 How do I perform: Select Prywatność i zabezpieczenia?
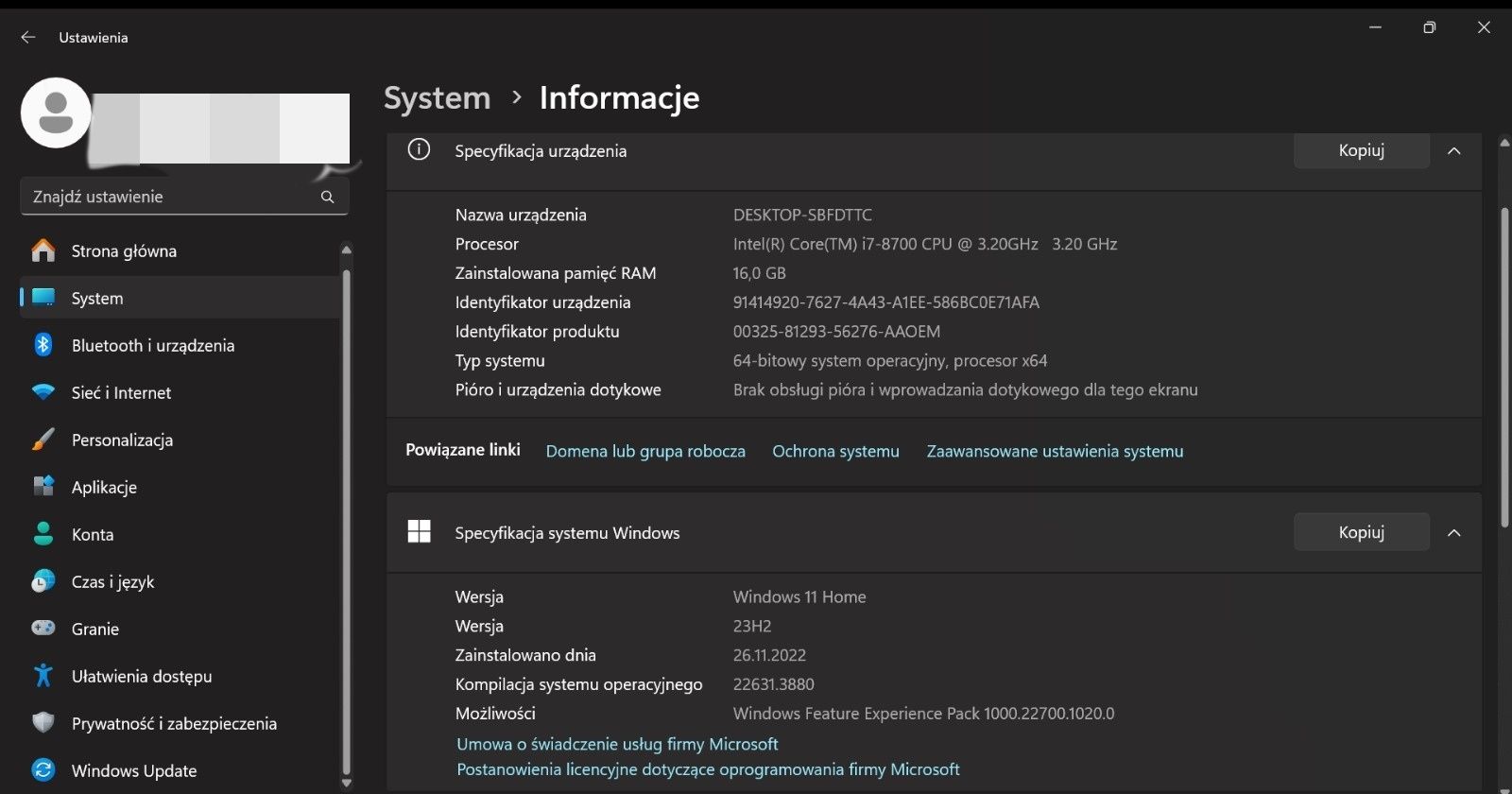point(180,723)
